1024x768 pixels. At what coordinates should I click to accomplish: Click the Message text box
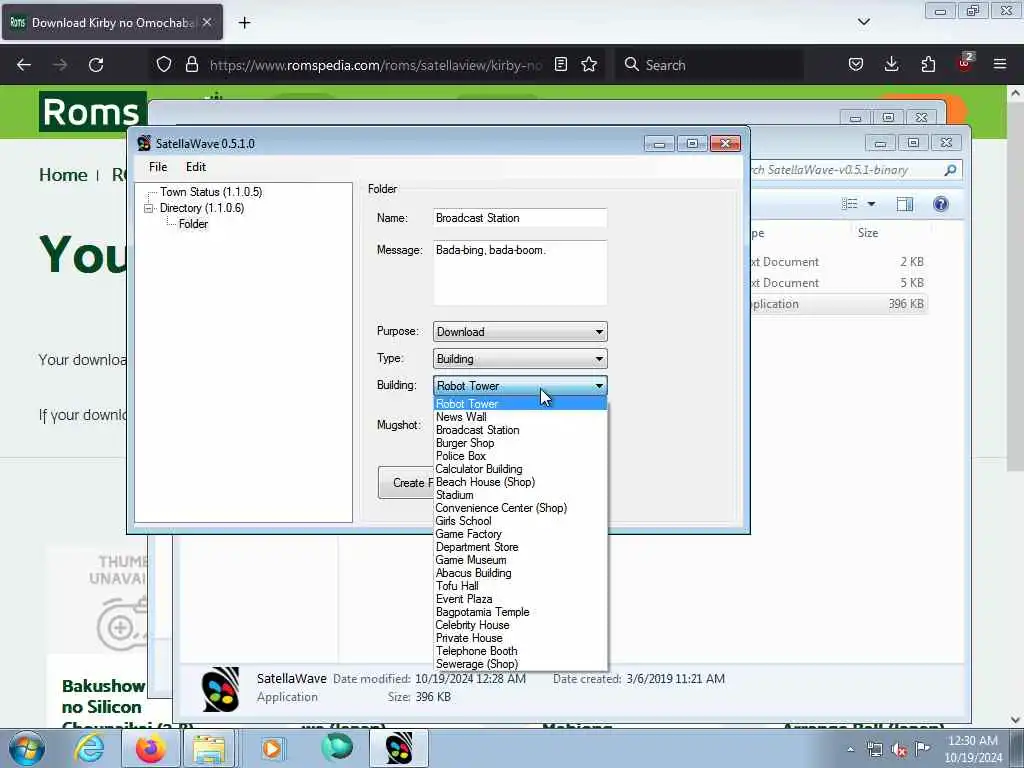pyautogui.click(x=520, y=272)
